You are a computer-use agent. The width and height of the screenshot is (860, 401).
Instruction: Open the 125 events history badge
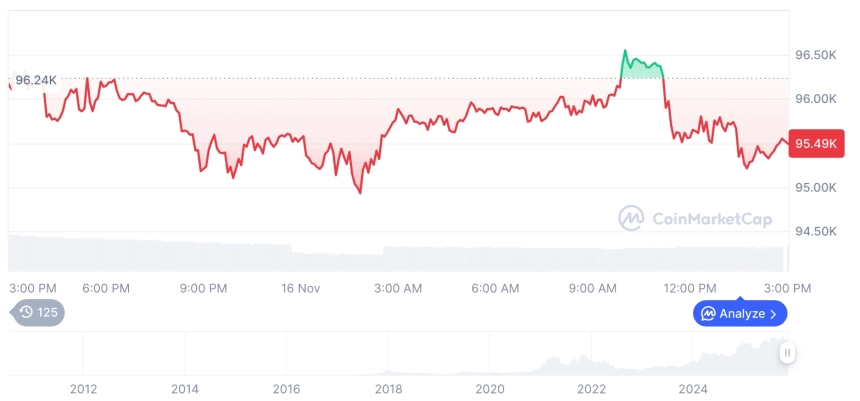(40, 312)
